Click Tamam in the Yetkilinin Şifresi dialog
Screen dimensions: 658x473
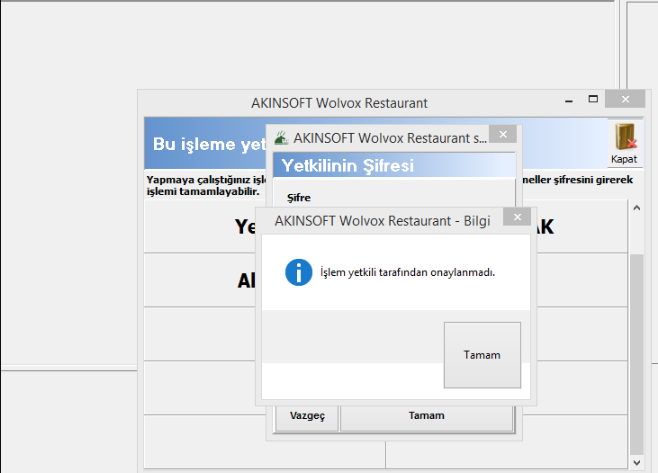427,416
